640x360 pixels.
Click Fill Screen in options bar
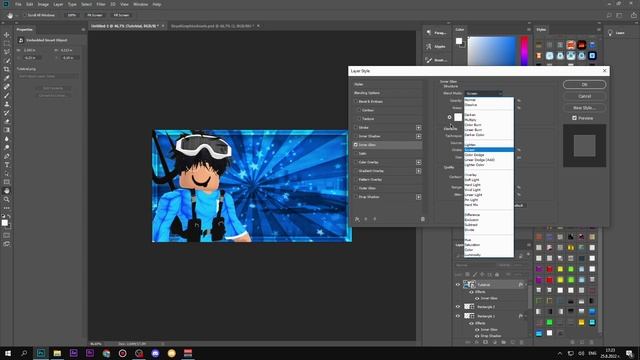point(121,15)
